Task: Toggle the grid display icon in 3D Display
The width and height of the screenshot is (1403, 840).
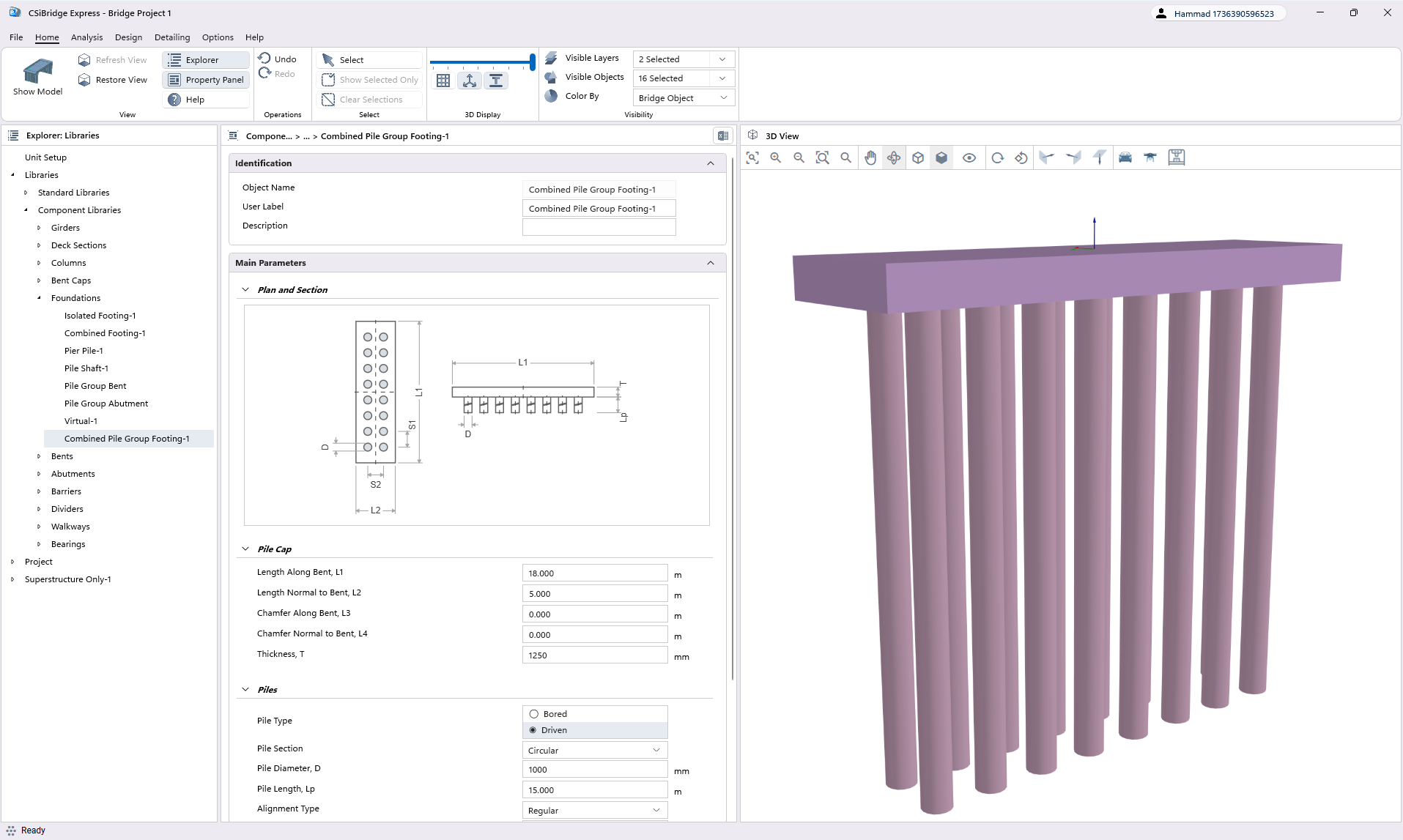Action: pos(443,81)
